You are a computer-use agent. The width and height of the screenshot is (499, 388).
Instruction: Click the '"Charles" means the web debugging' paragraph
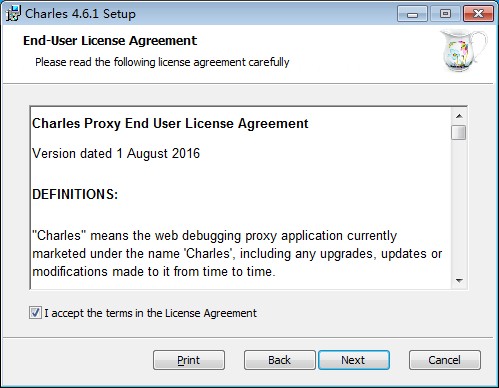pyautogui.click(x=237, y=254)
